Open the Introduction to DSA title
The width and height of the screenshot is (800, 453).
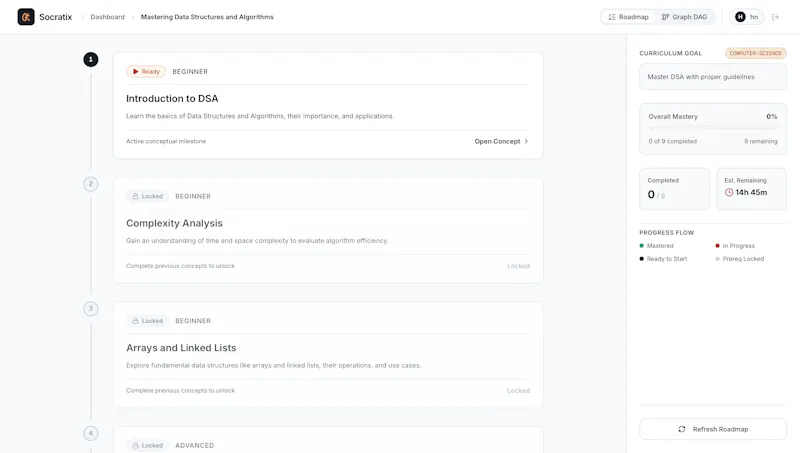[172, 98]
